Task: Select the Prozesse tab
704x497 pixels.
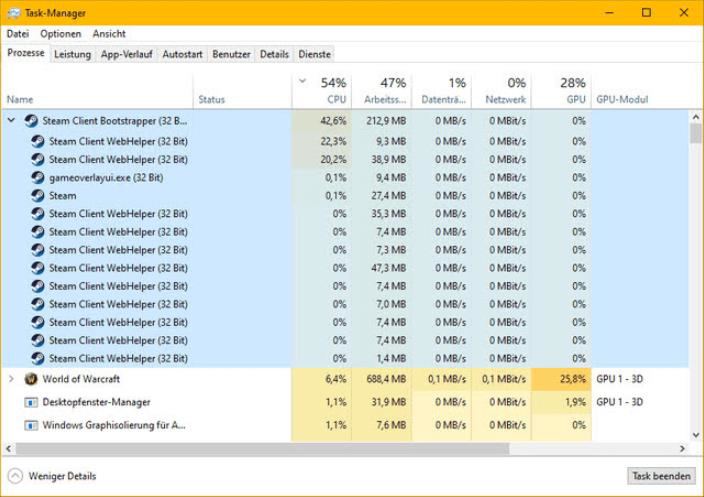Action: [x=26, y=53]
